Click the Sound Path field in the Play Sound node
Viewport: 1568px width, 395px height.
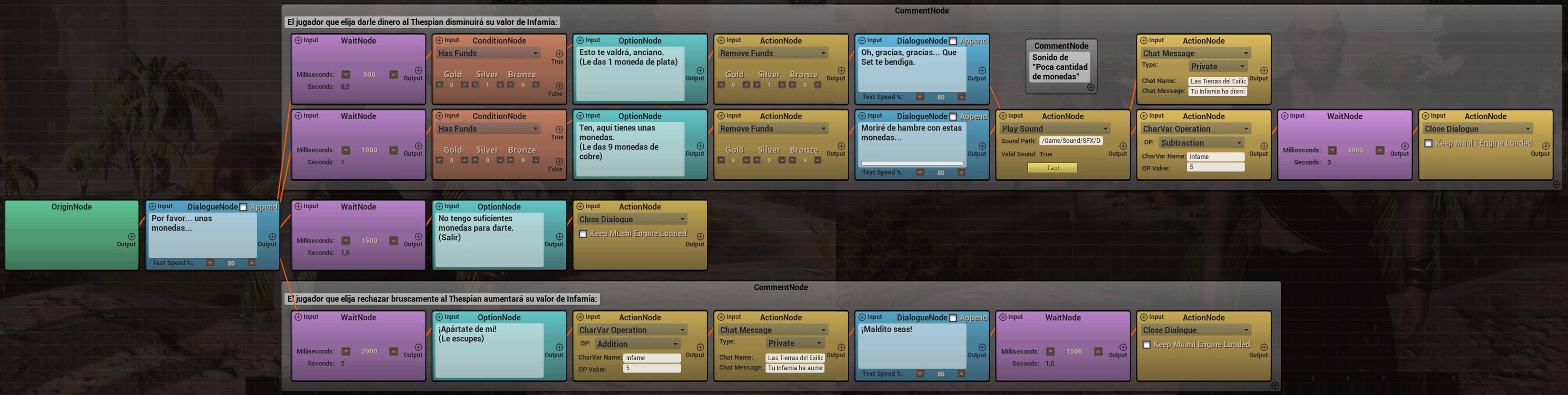click(x=1071, y=140)
